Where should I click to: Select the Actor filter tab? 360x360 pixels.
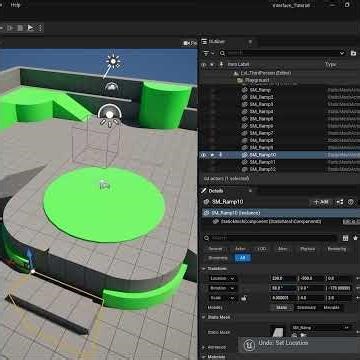pos(240,249)
